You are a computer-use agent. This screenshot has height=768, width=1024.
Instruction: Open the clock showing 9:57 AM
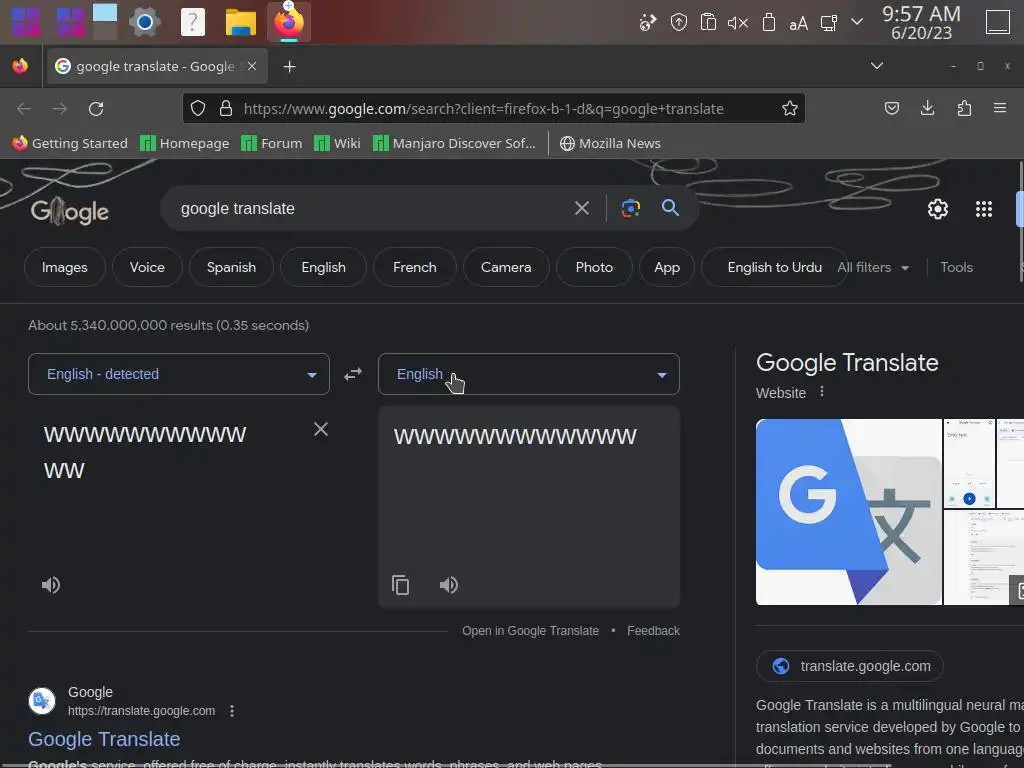pos(921,22)
